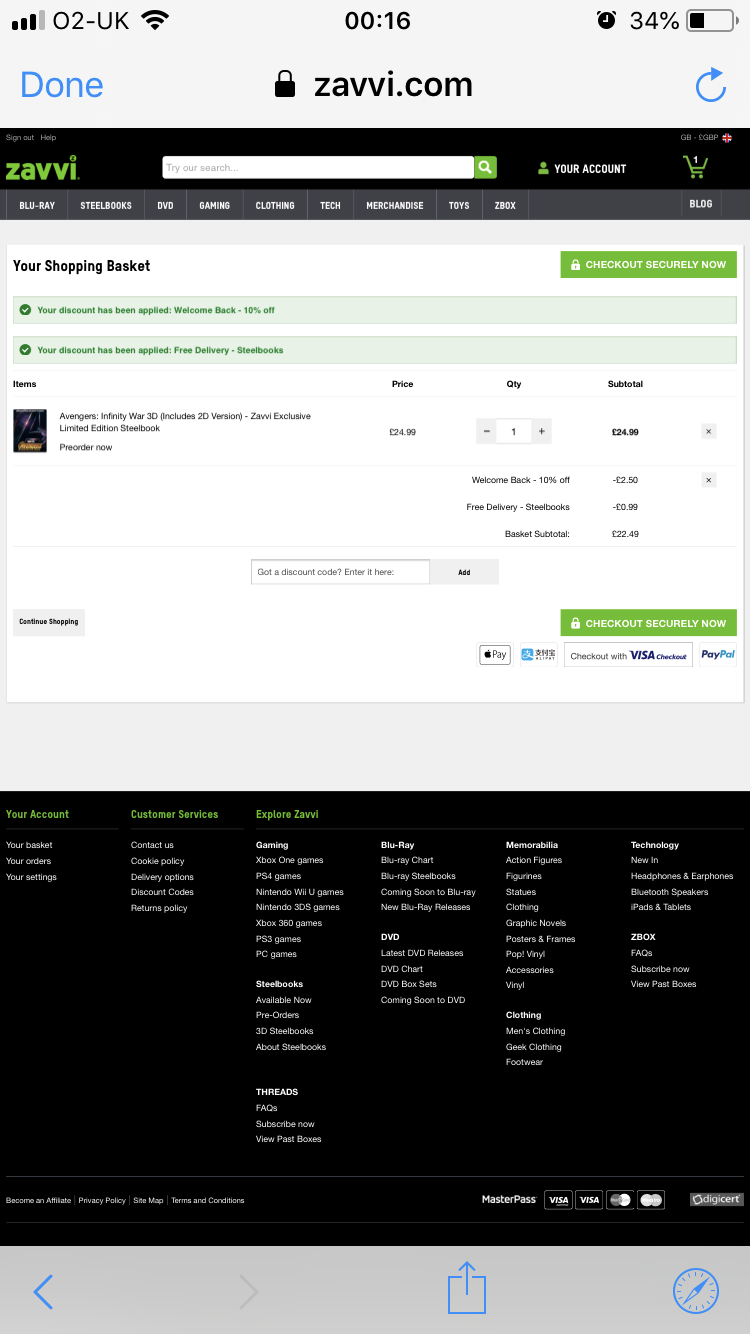Click the top Checkout Securely Now button
The image size is (750, 1334).
click(648, 265)
